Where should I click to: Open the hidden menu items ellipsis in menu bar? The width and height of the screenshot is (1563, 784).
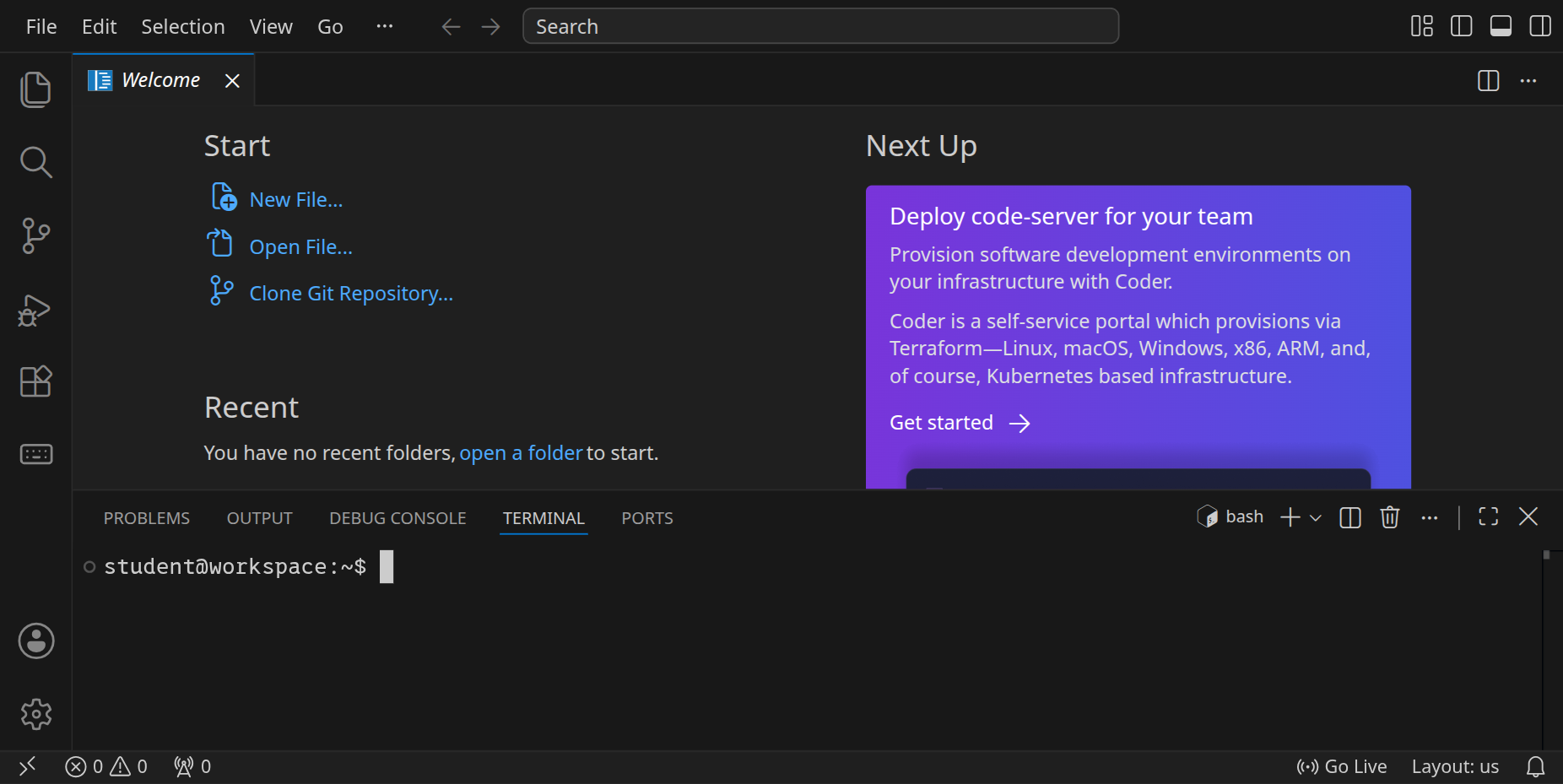(385, 26)
